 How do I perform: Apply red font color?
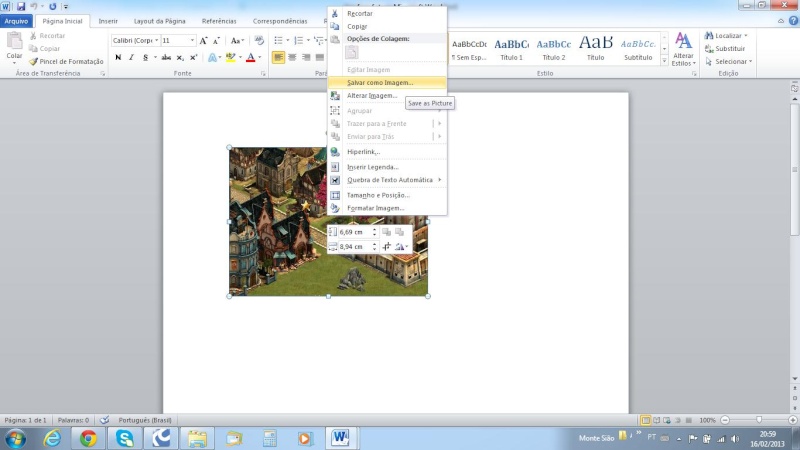tap(251, 58)
